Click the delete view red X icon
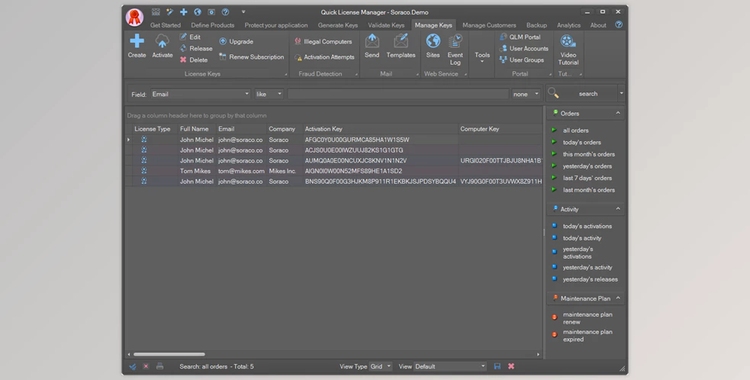The width and height of the screenshot is (750, 380). (x=511, y=367)
